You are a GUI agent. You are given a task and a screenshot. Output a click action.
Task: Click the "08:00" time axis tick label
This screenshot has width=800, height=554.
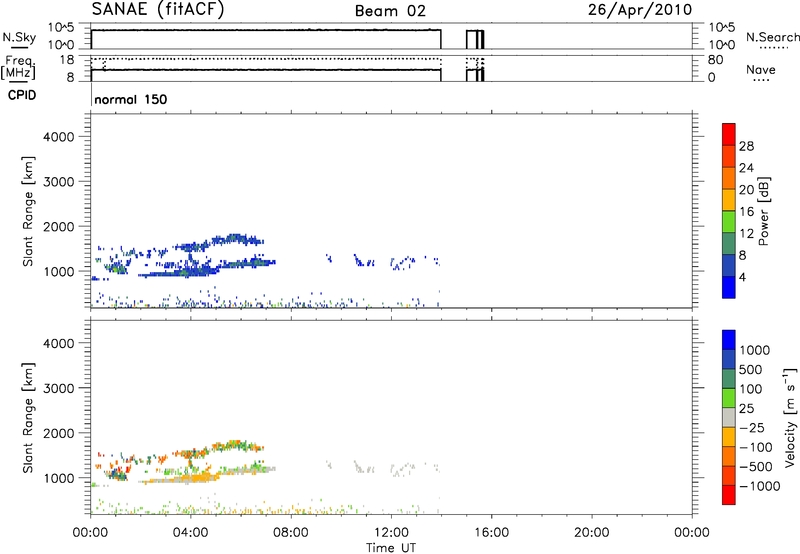pyautogui.click(x=291, y=533)
